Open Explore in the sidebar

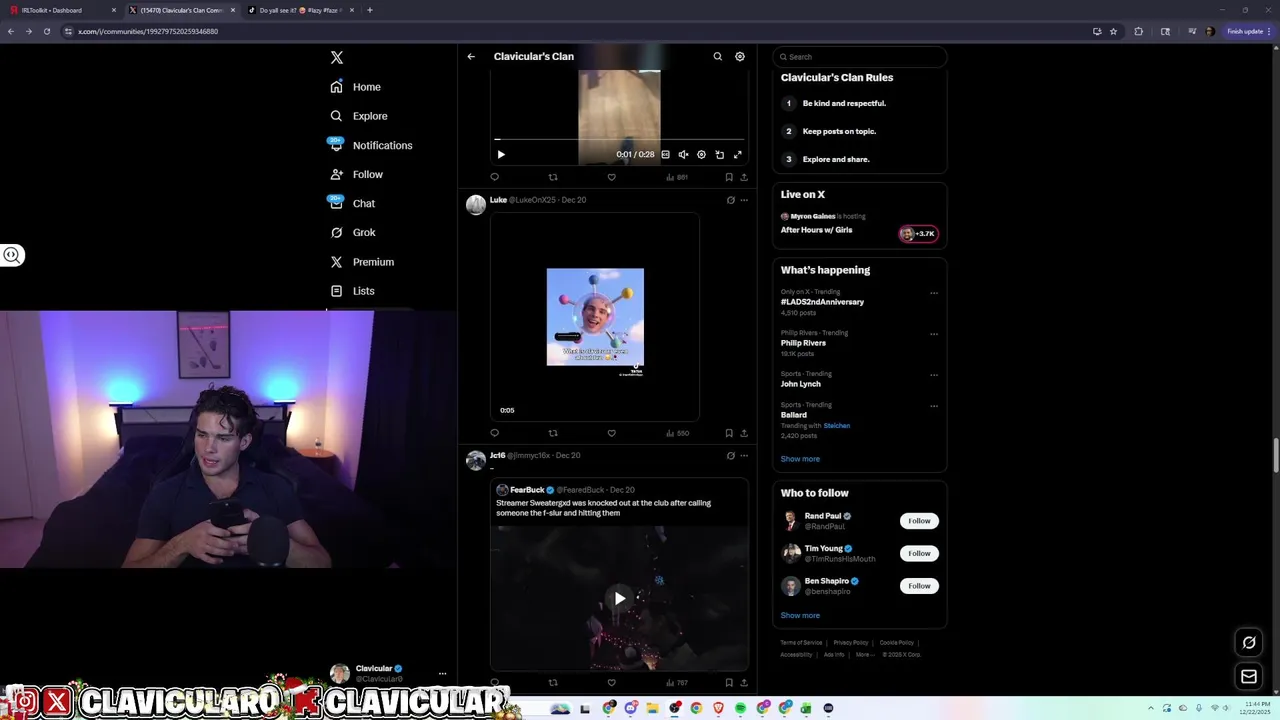coord(358,116)
